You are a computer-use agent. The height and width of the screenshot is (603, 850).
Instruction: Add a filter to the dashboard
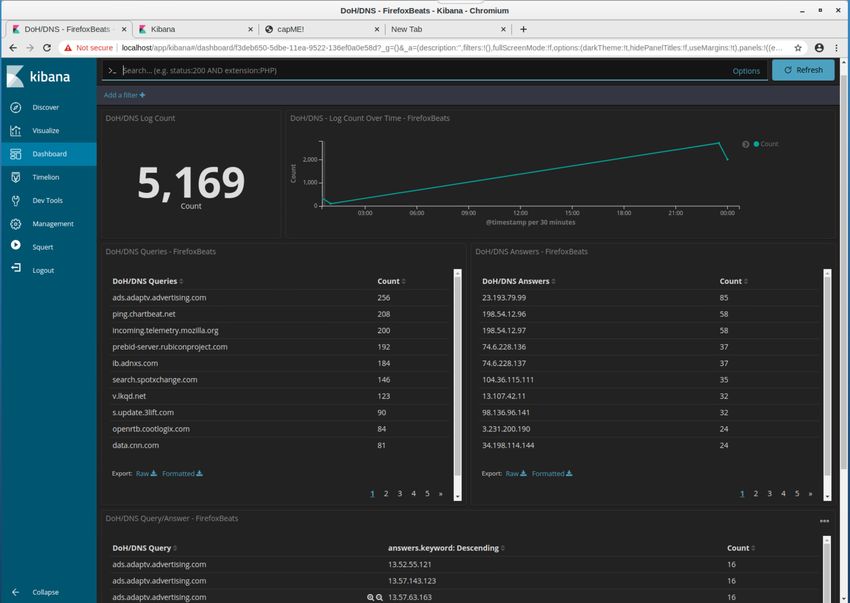124,95
